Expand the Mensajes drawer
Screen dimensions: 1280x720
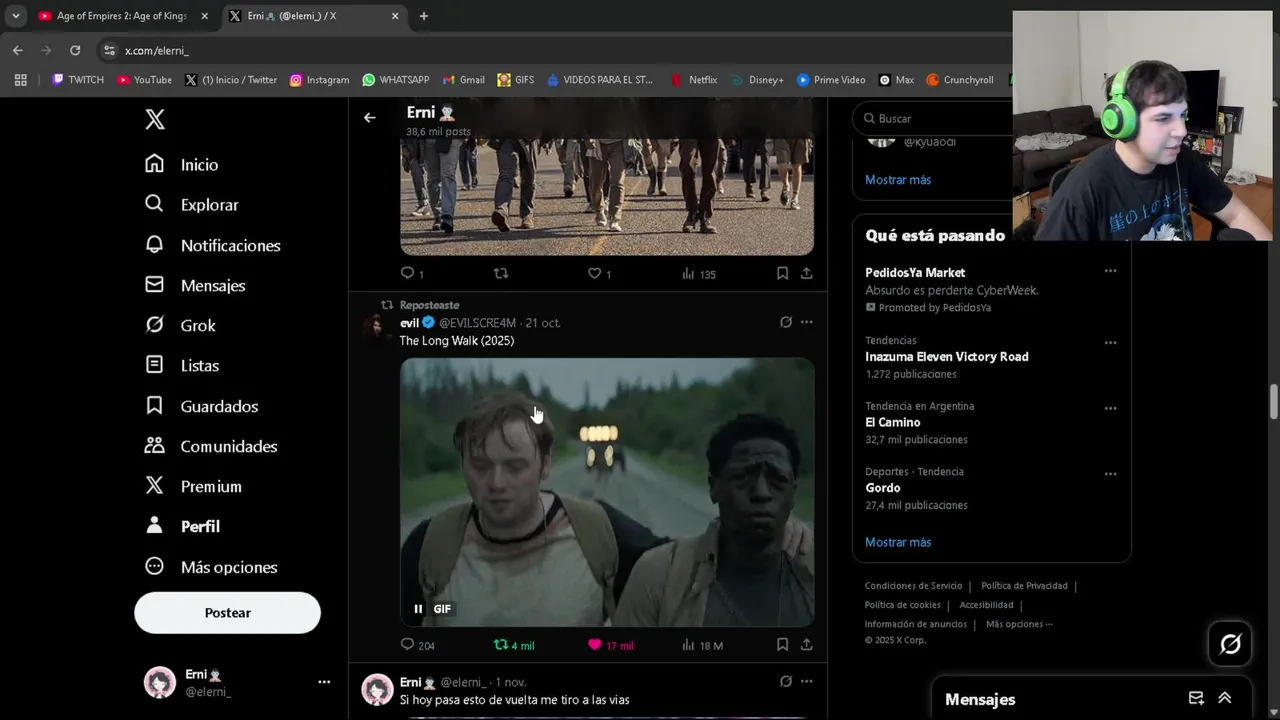click(x=1224, y=698)
